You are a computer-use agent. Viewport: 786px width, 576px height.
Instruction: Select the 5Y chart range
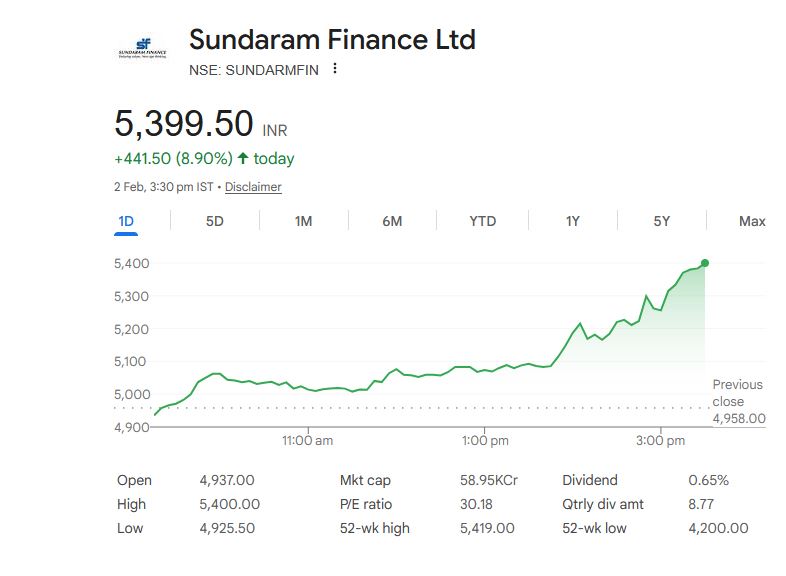(x=661, y=221)
